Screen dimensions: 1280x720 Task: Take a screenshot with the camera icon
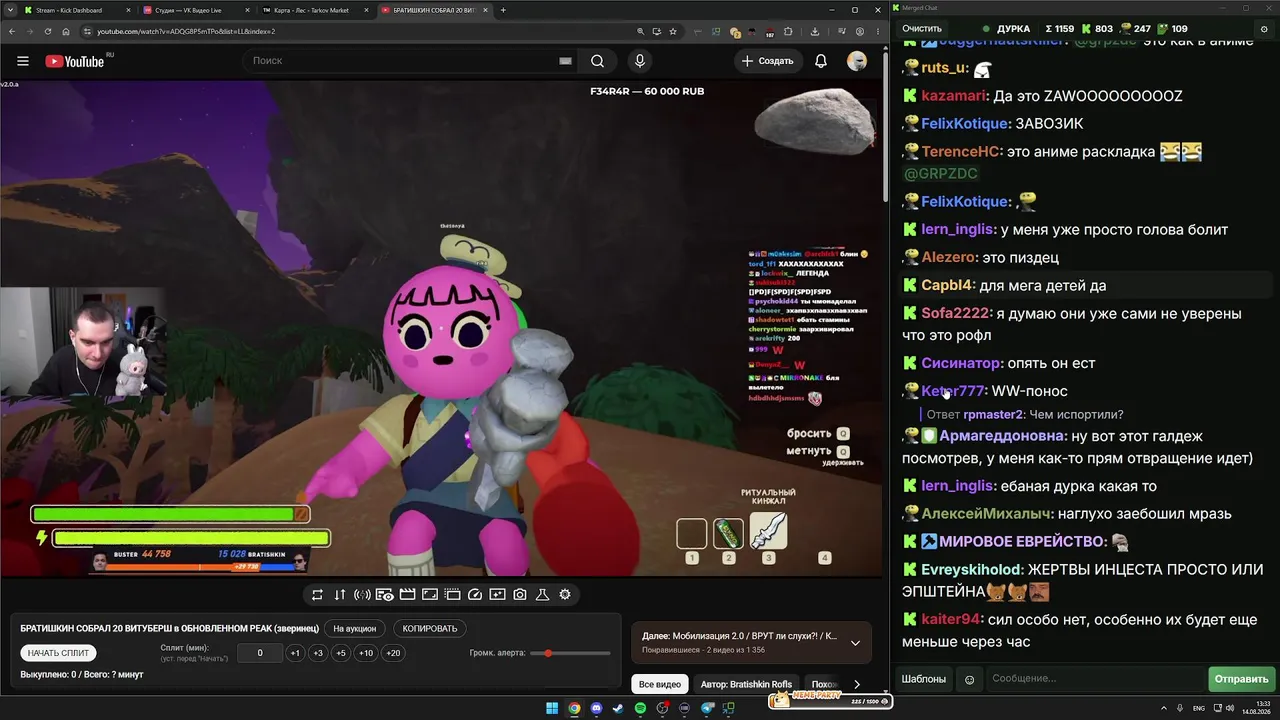coord(520,594)
